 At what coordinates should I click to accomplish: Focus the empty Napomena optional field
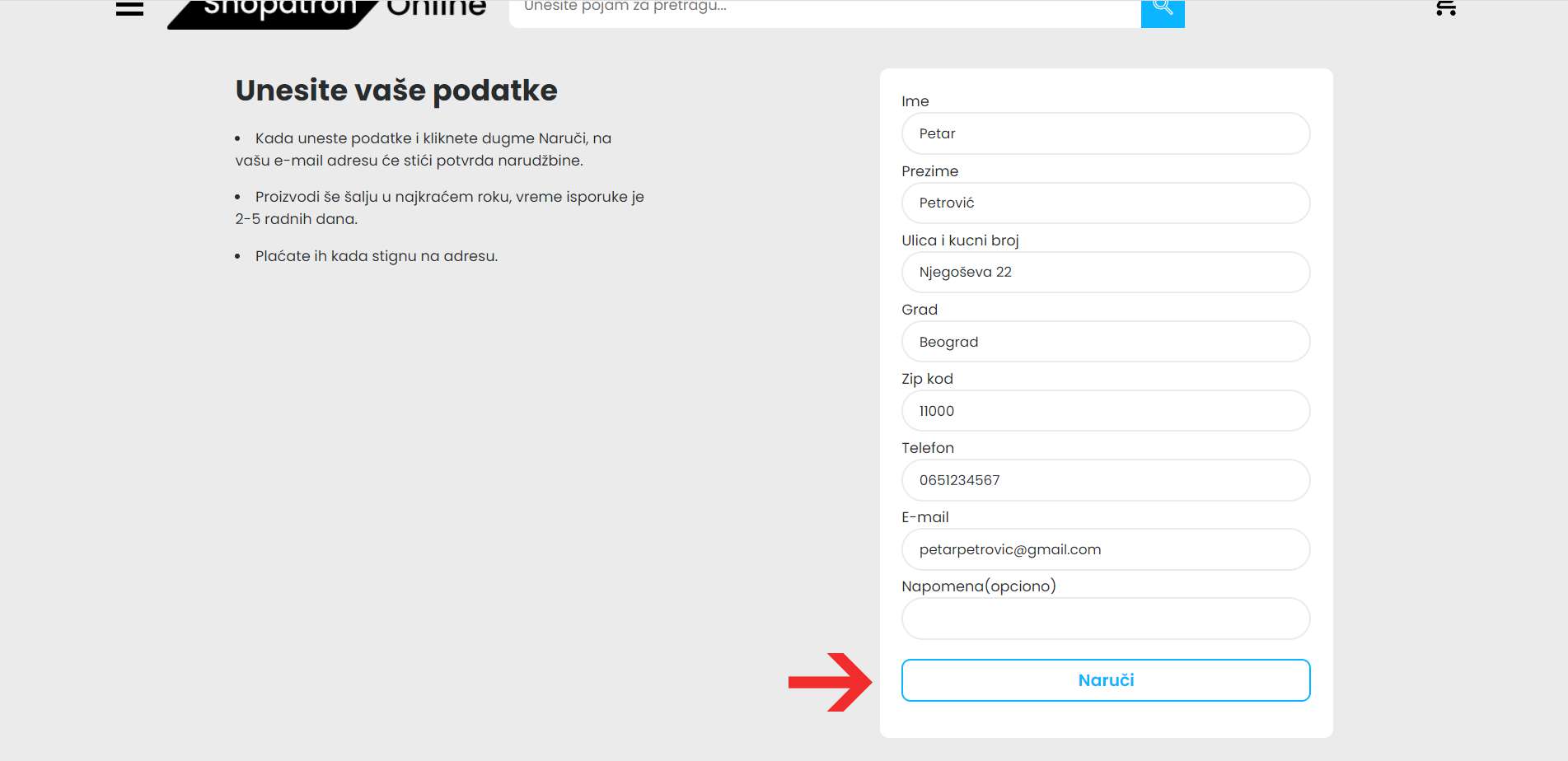[x=1105, y=619]
